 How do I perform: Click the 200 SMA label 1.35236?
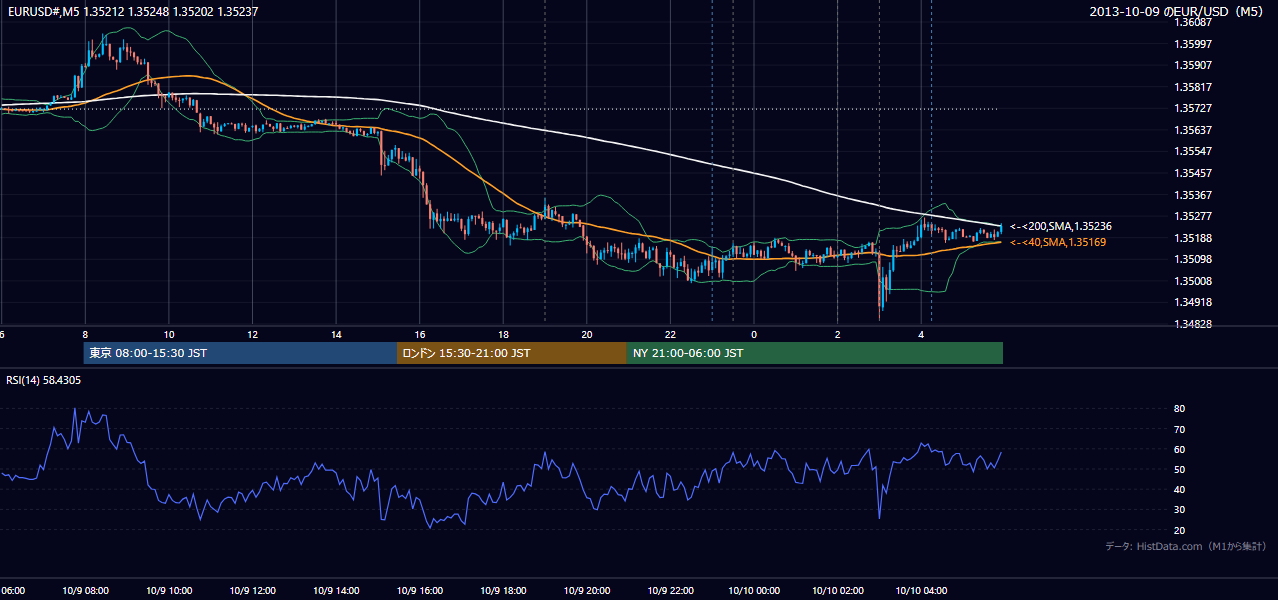point(1061,227)
